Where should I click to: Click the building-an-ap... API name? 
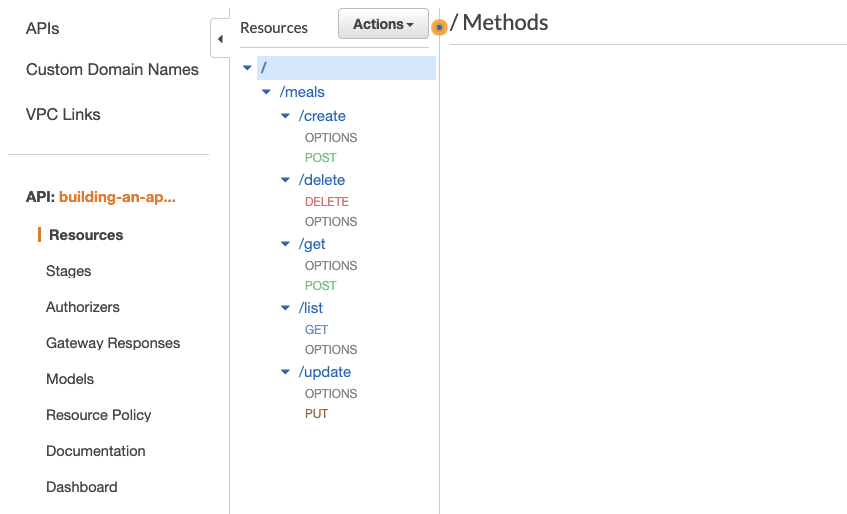coord(117,197)
